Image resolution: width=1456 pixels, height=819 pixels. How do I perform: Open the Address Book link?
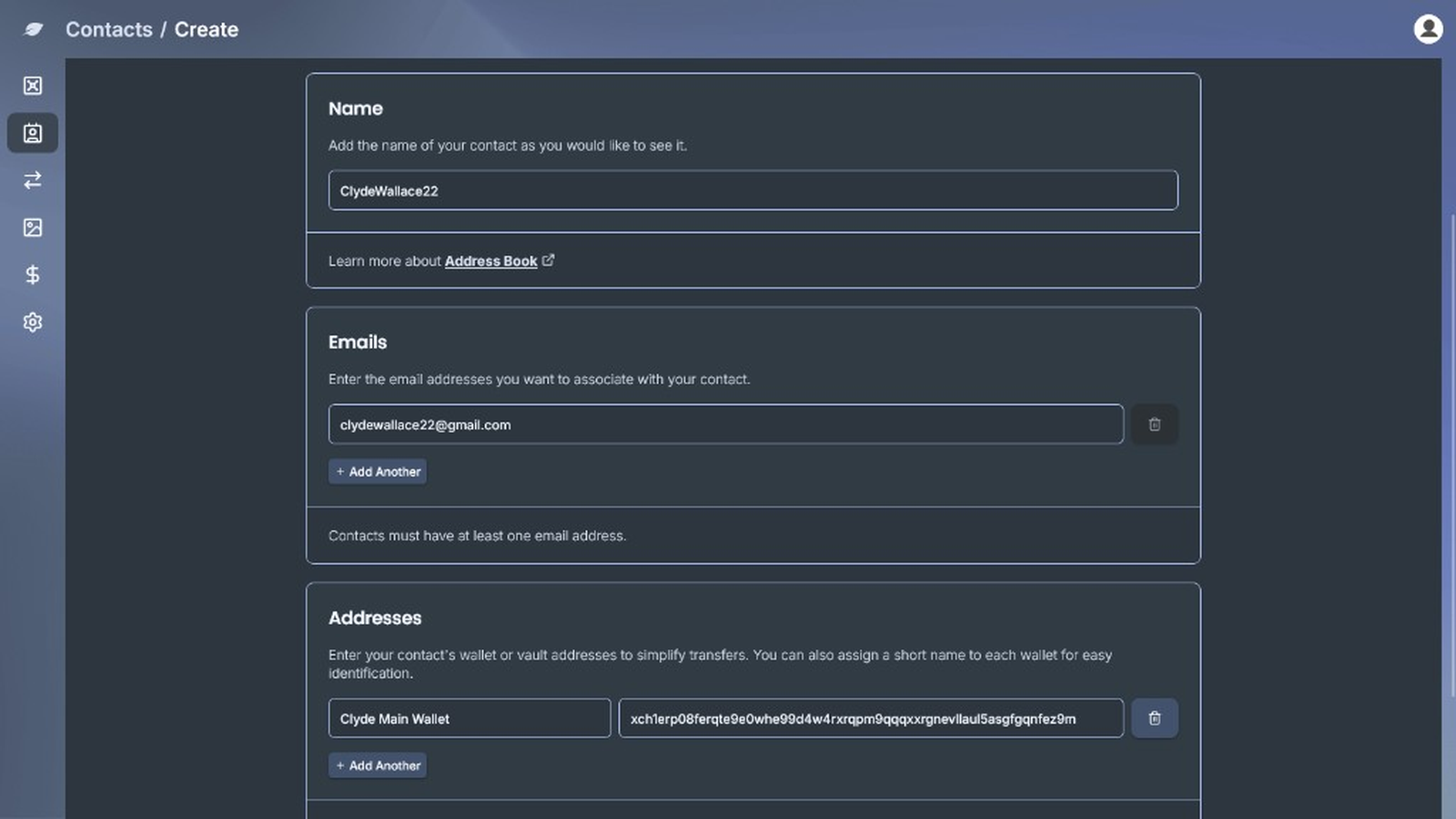(490, 261)
